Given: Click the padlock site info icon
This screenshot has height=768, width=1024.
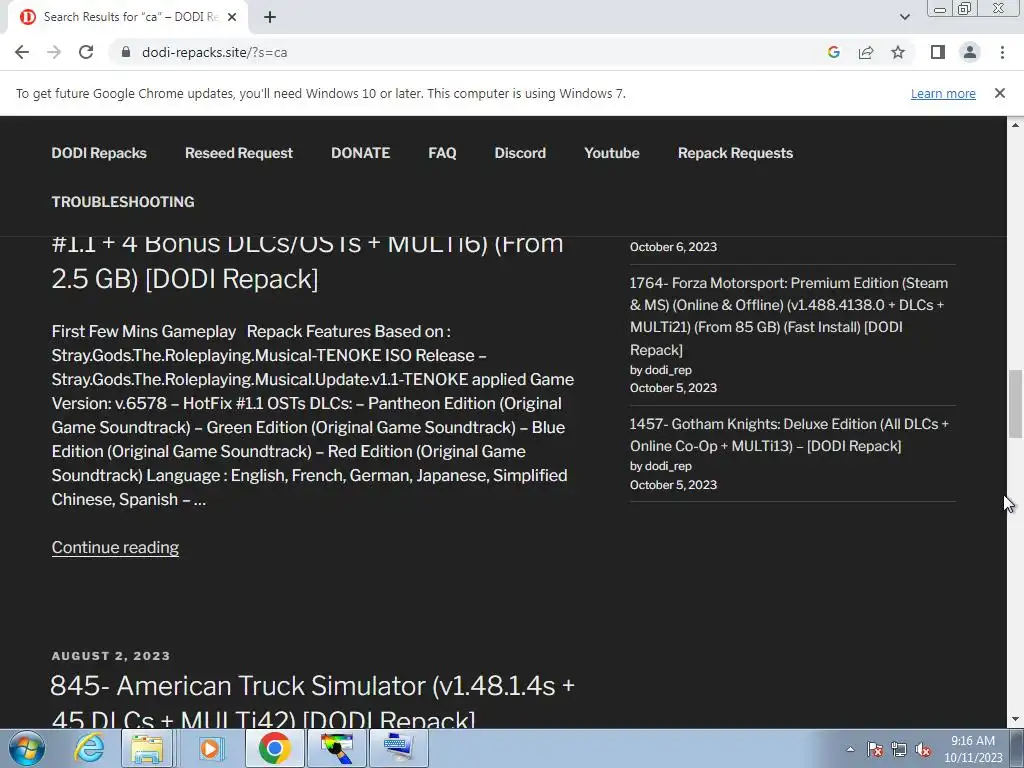Looking at the screenshot, I should (126, 52).
